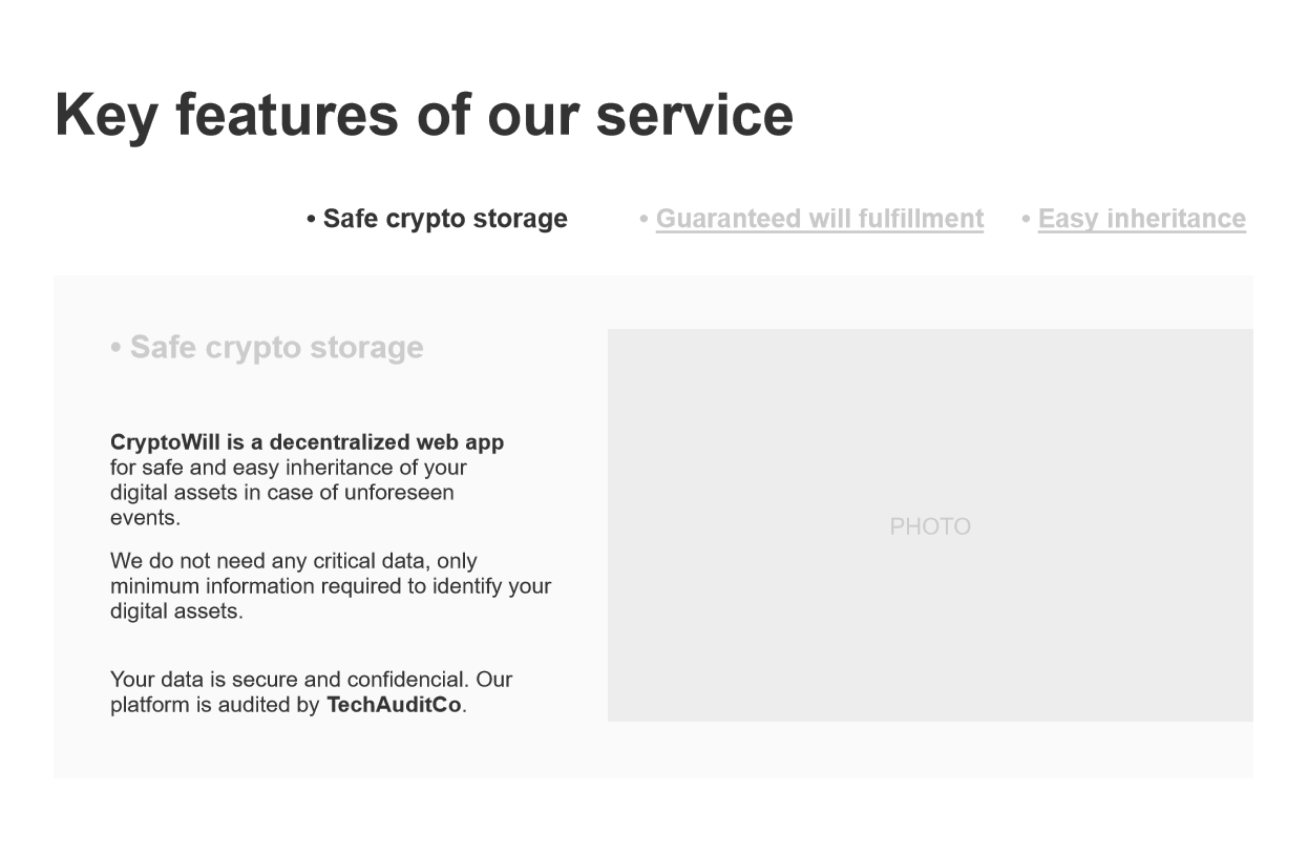Select the Safe crypto storage tab
This screenshot has width=1310, height=849.
445,219
